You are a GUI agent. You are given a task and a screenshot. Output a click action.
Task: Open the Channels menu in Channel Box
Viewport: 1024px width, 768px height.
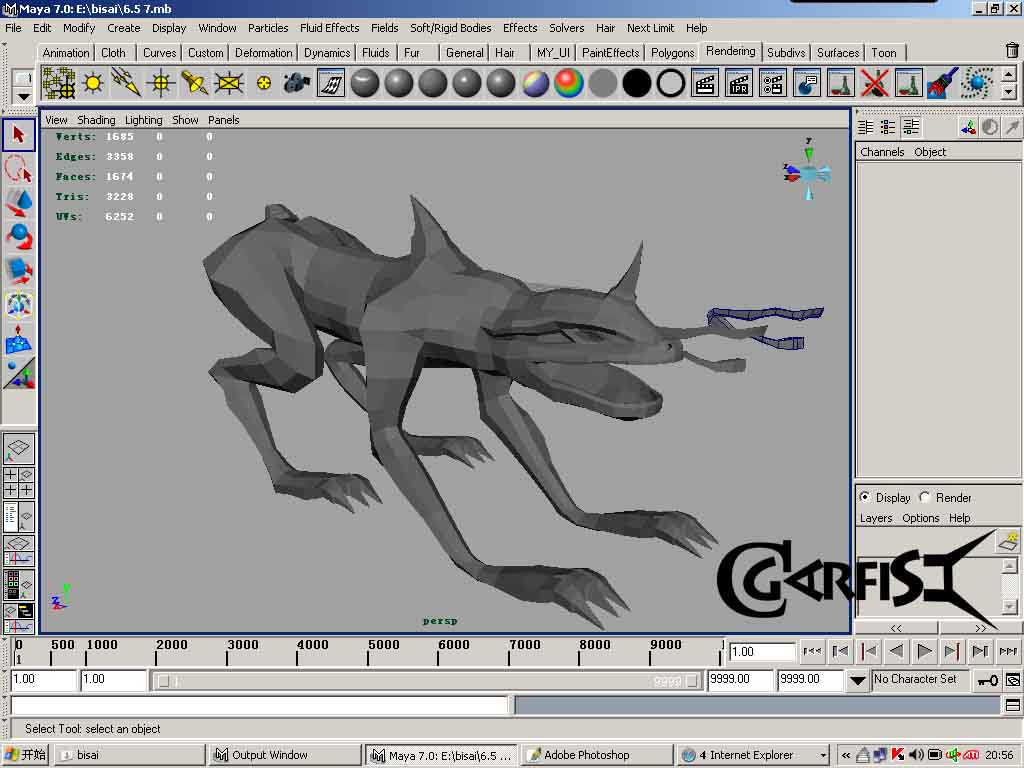click(x=882, y=152)
